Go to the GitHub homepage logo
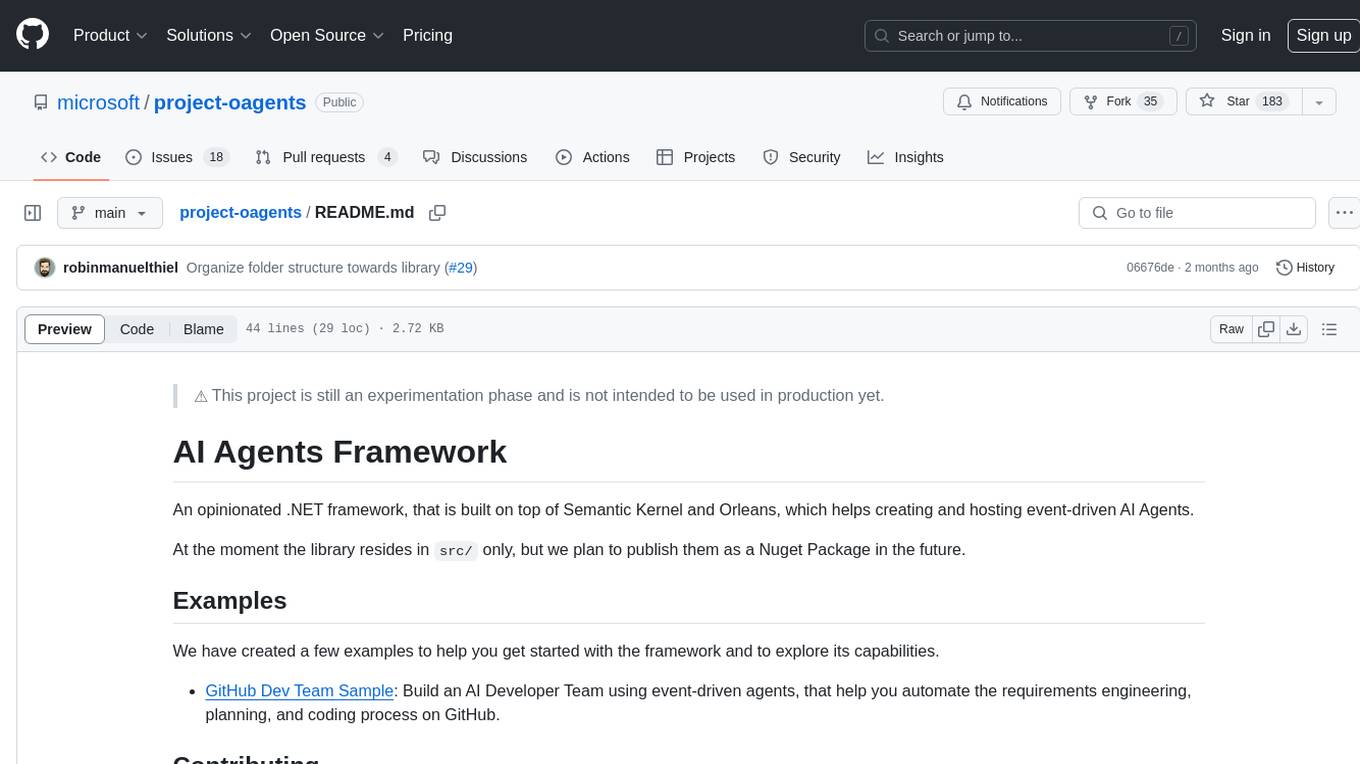The image size is (1360, 764). (33, 35)
